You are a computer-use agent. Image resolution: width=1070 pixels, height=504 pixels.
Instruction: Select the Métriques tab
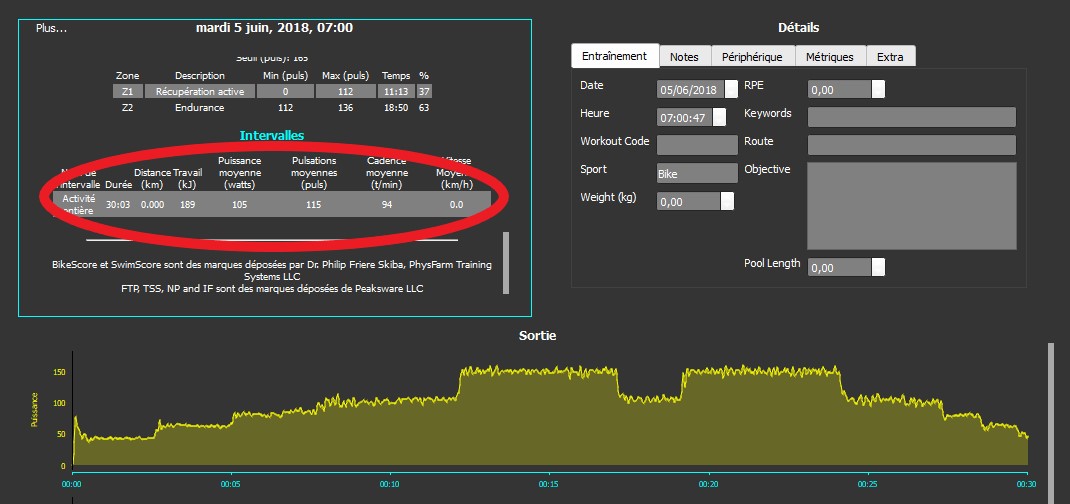click(x=829, y=57)
